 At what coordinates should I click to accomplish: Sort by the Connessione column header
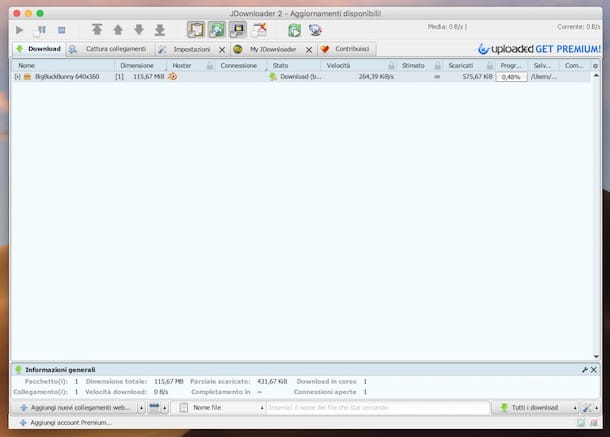click(239, 65)
